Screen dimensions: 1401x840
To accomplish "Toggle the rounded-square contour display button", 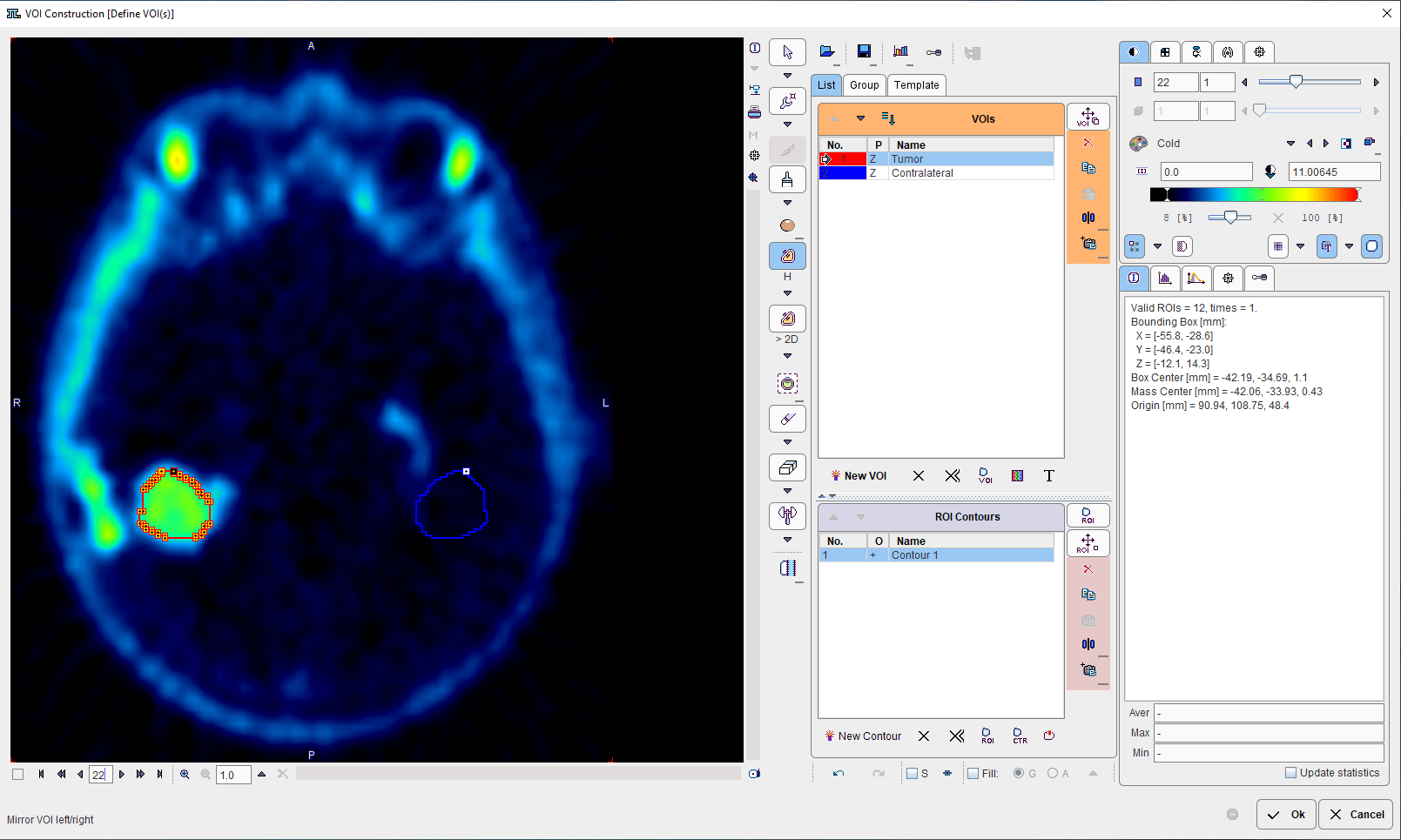I will coord(1371,246).
